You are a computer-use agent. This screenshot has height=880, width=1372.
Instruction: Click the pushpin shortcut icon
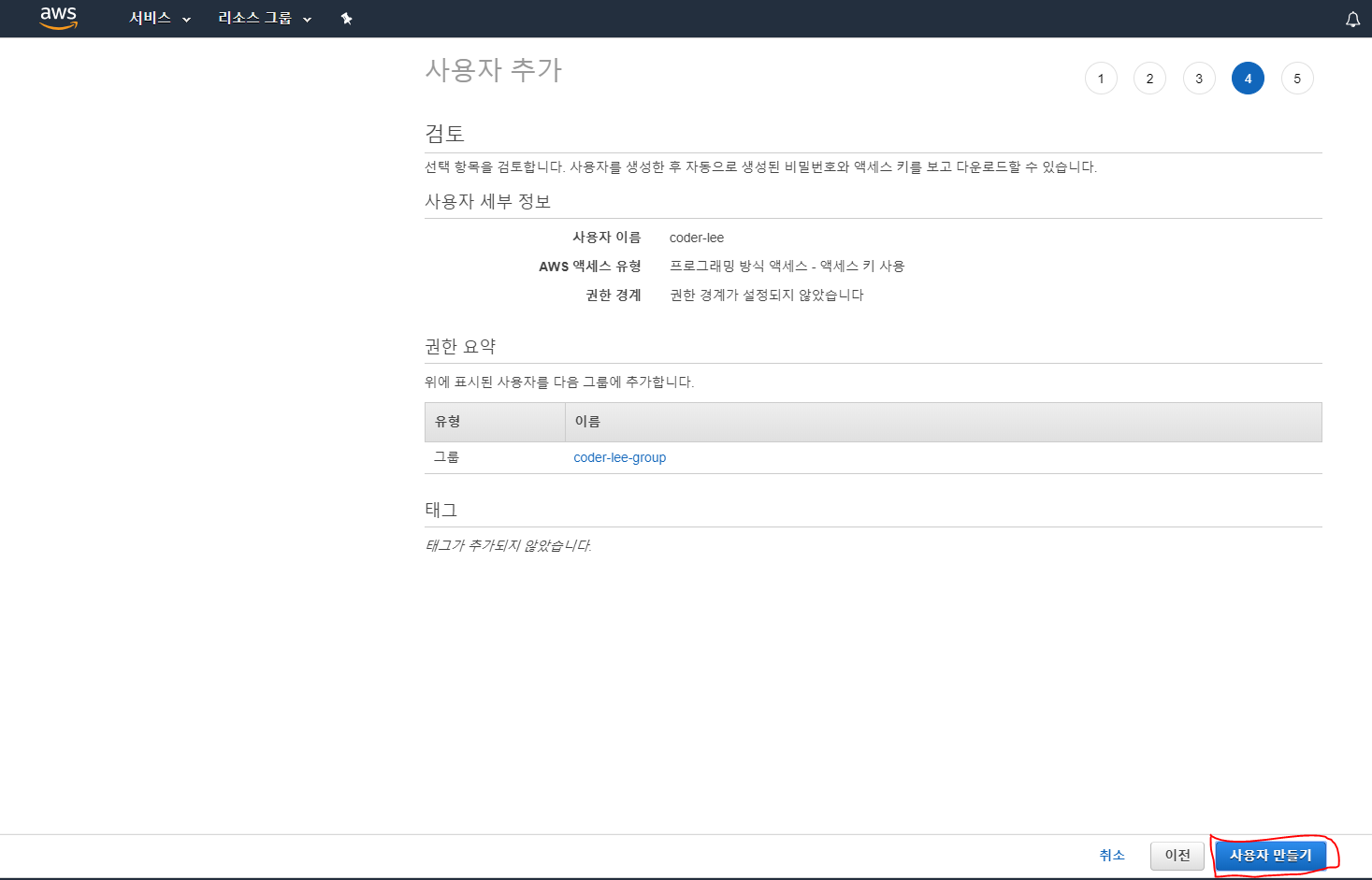346,19
